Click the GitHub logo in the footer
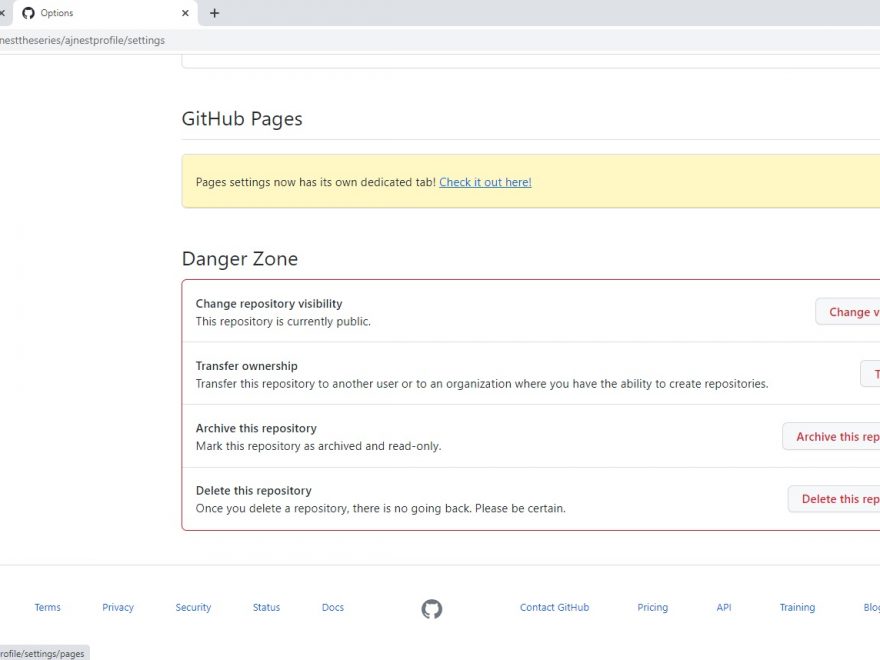This screenshot has height=660, width=880. coord(432,609)
